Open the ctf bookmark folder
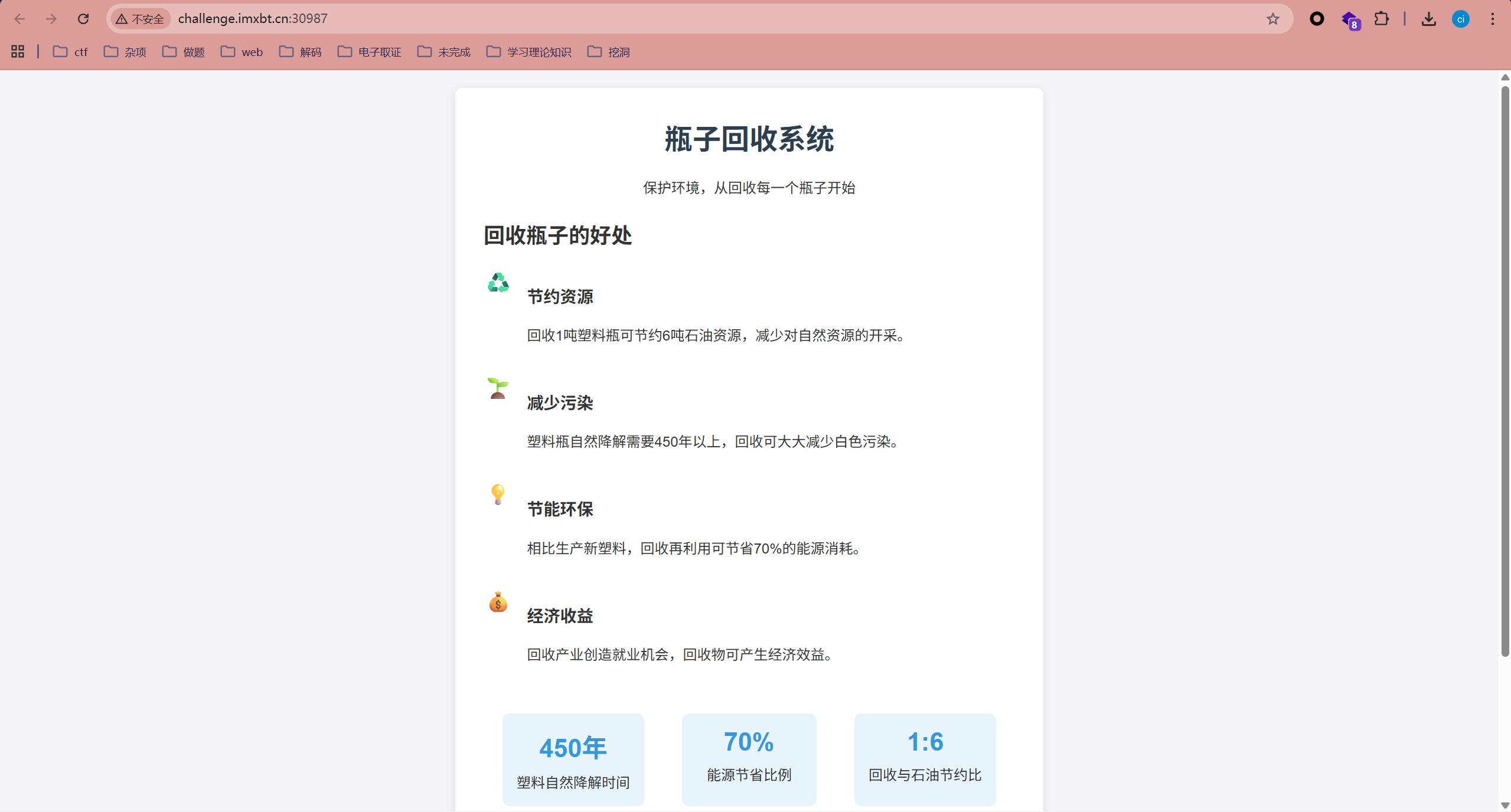Screen dimensions: 1511x812 tap(70, 52)
